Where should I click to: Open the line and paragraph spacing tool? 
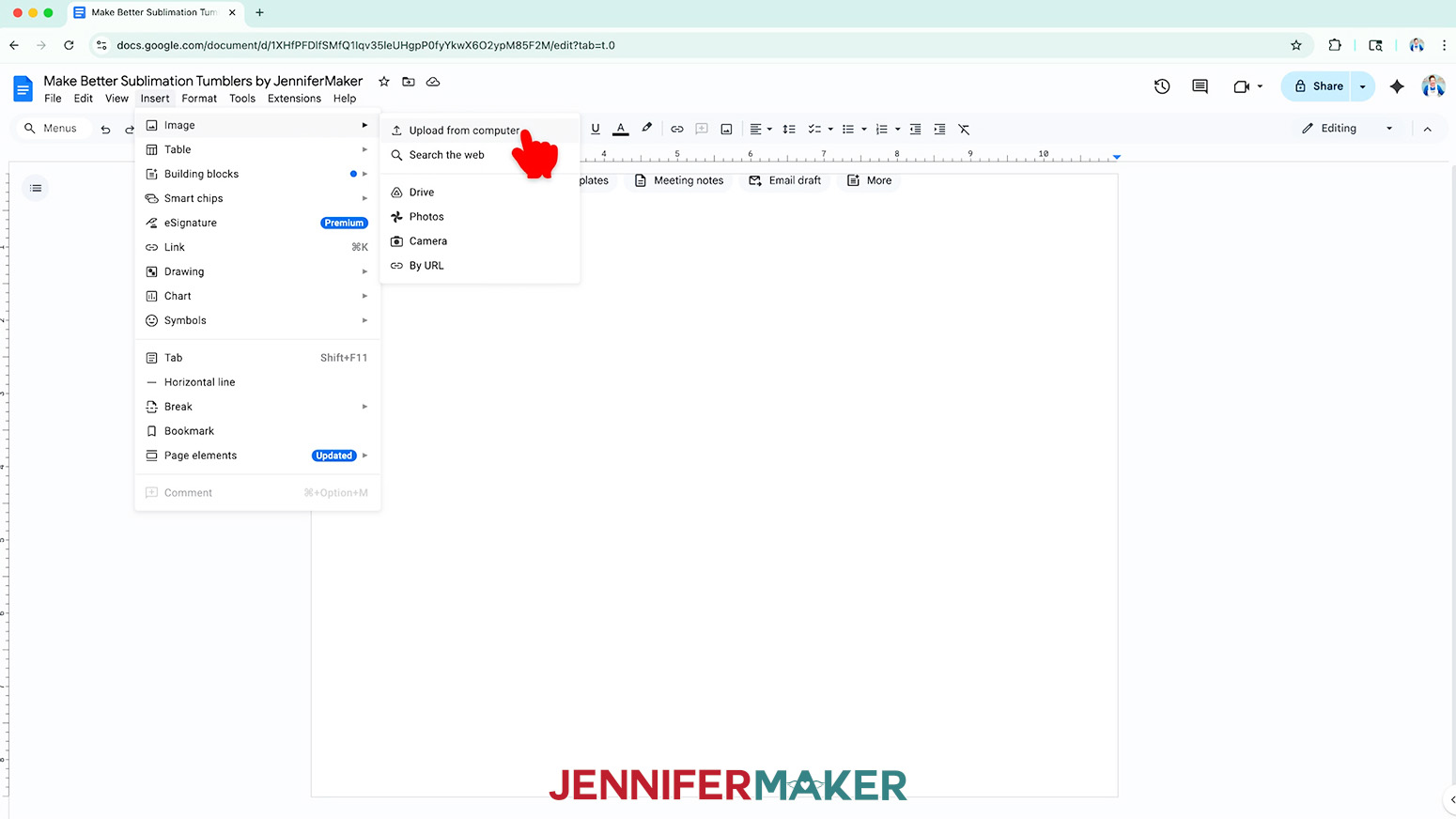click(789, 129)
